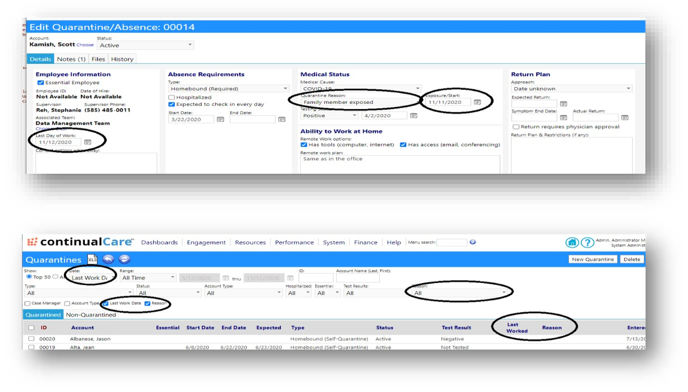Open calendar picker for Expected Return date
The width and height of the screenshot is (688, 392).
pos(563,104)
